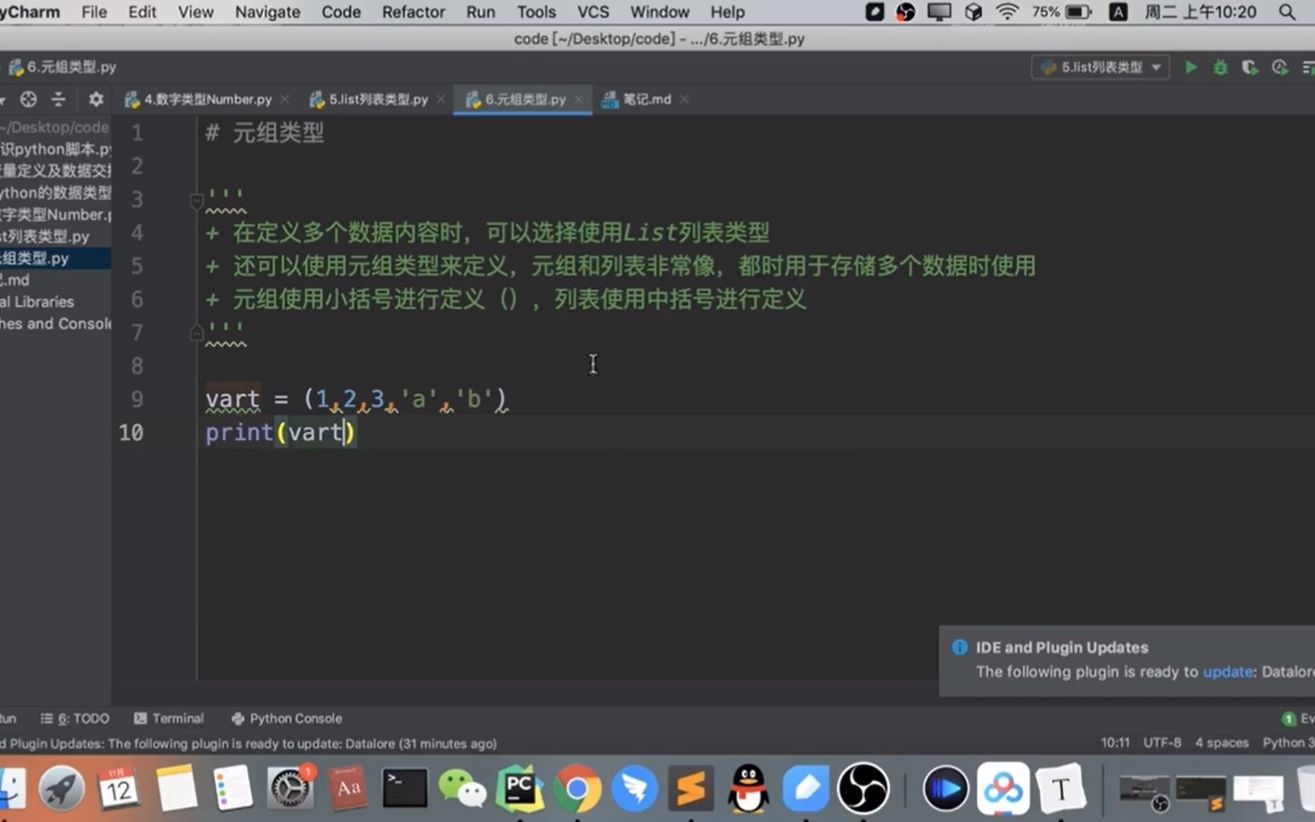Click the UTF-8 encoding indicator
Screen dimensions: 1315x822
[x=1161, y=743]
